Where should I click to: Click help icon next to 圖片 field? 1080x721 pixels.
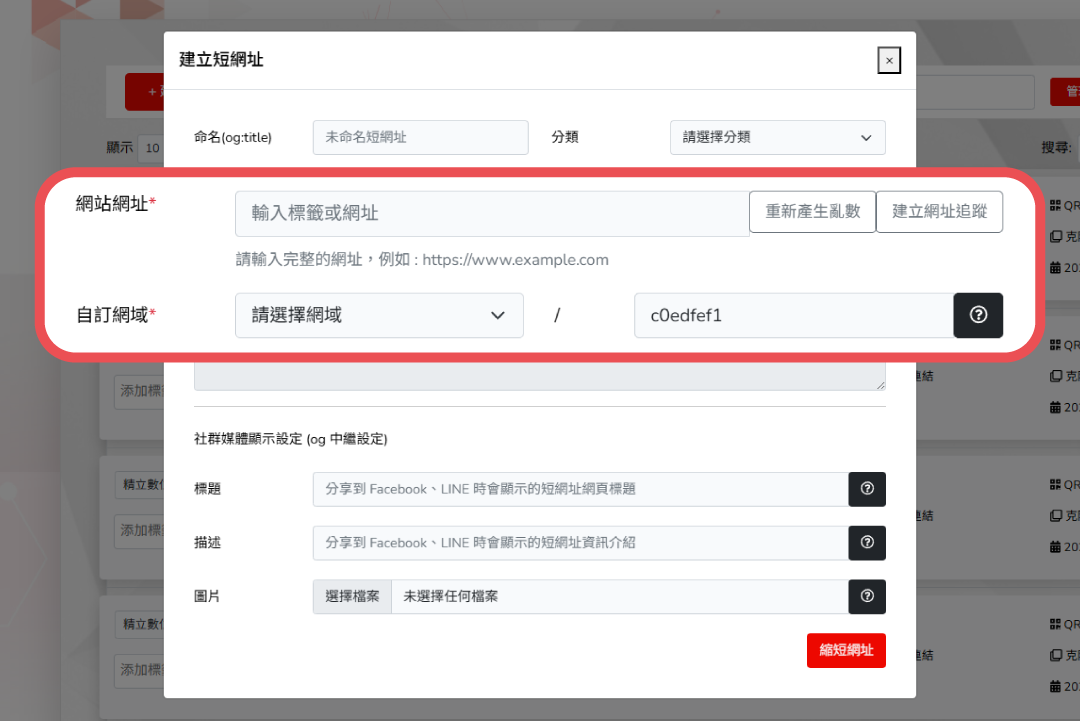pos(867,596)
